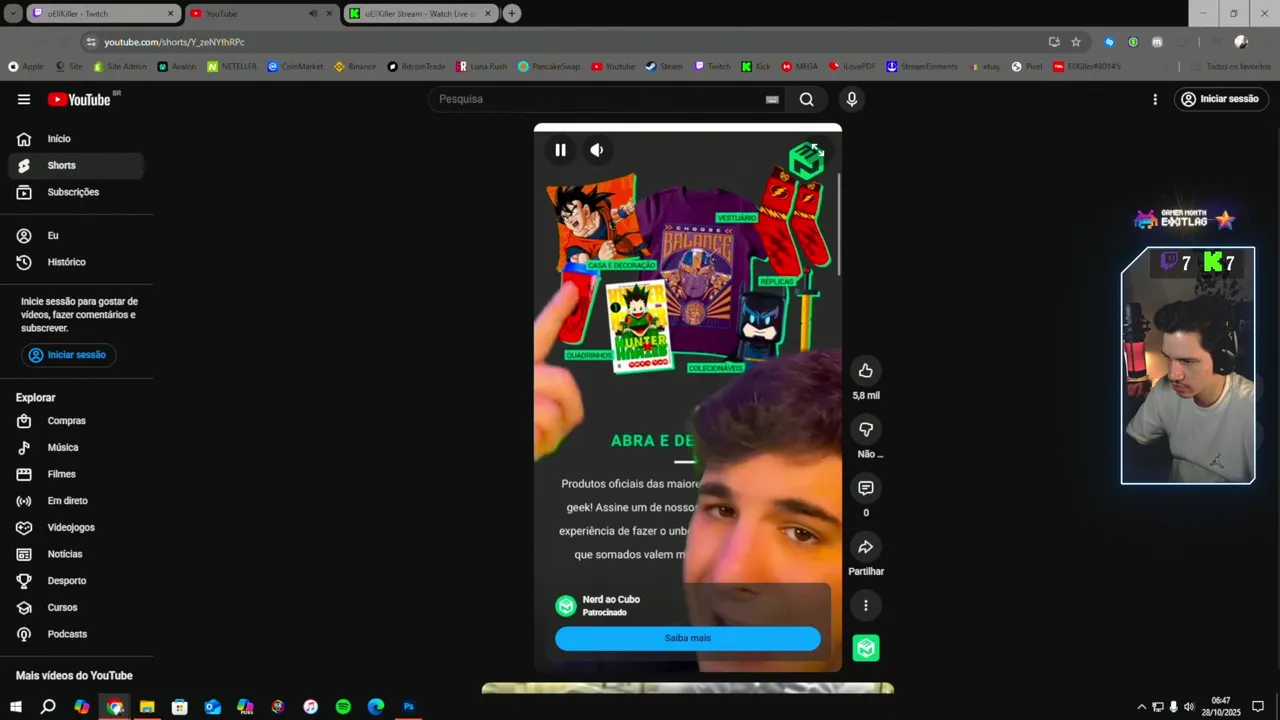Open Música under Explorar
This screenshot has width=1280, height=720.
(76, 448)
